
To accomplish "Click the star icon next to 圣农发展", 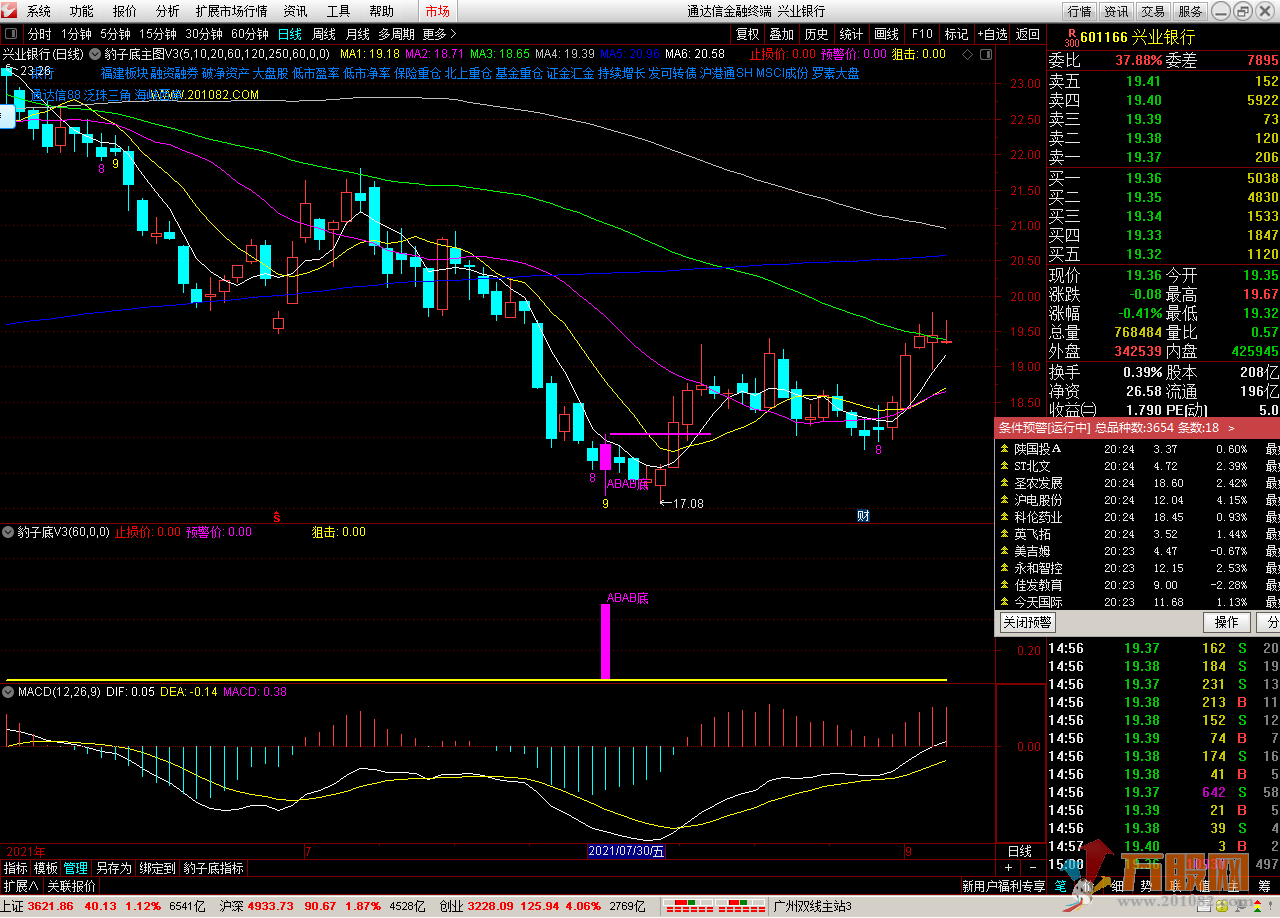I will point(1004,483).
